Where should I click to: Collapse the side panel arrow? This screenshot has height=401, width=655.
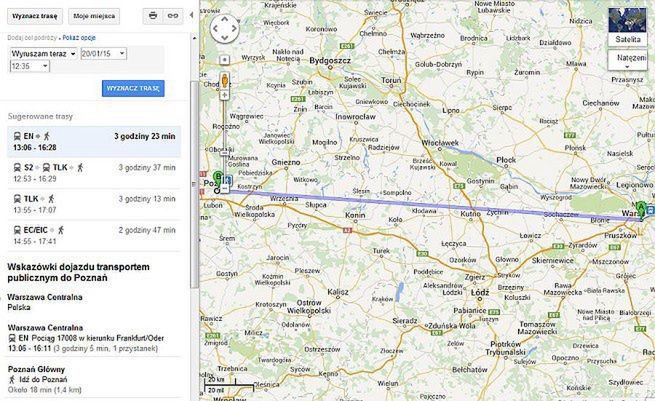191,15
